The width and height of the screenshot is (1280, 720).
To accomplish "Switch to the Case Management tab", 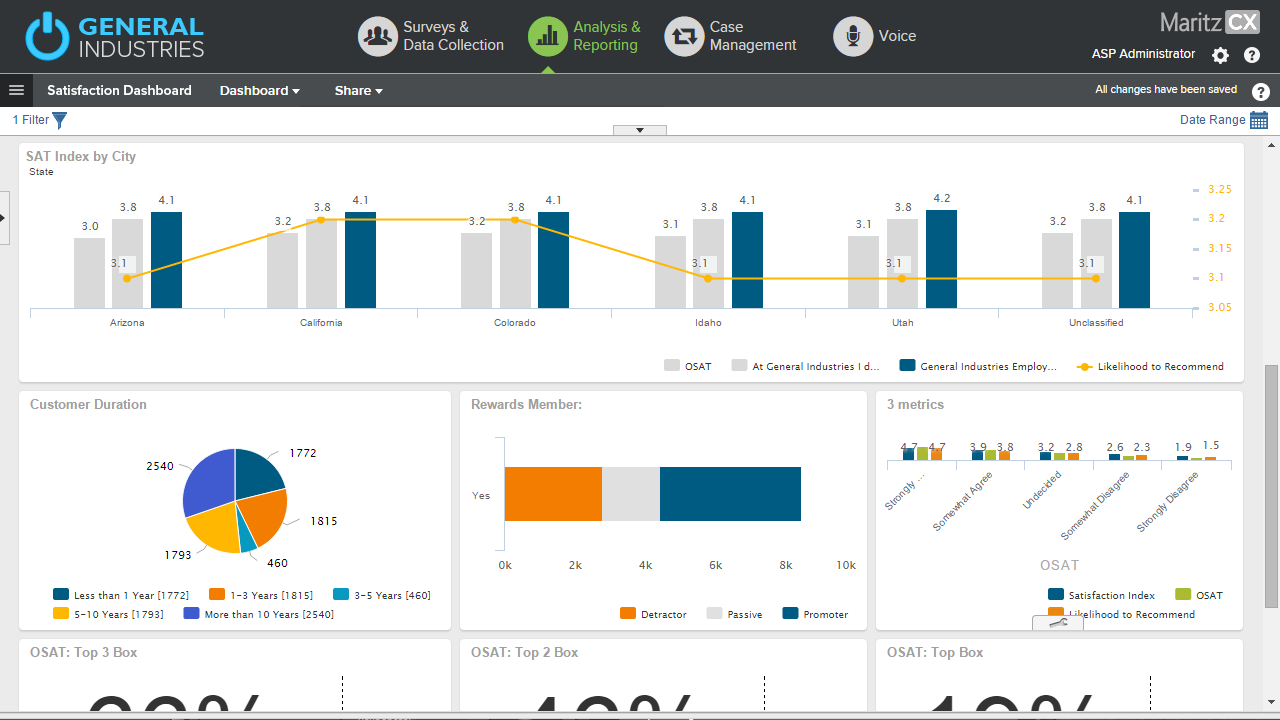I will (732, 37).
